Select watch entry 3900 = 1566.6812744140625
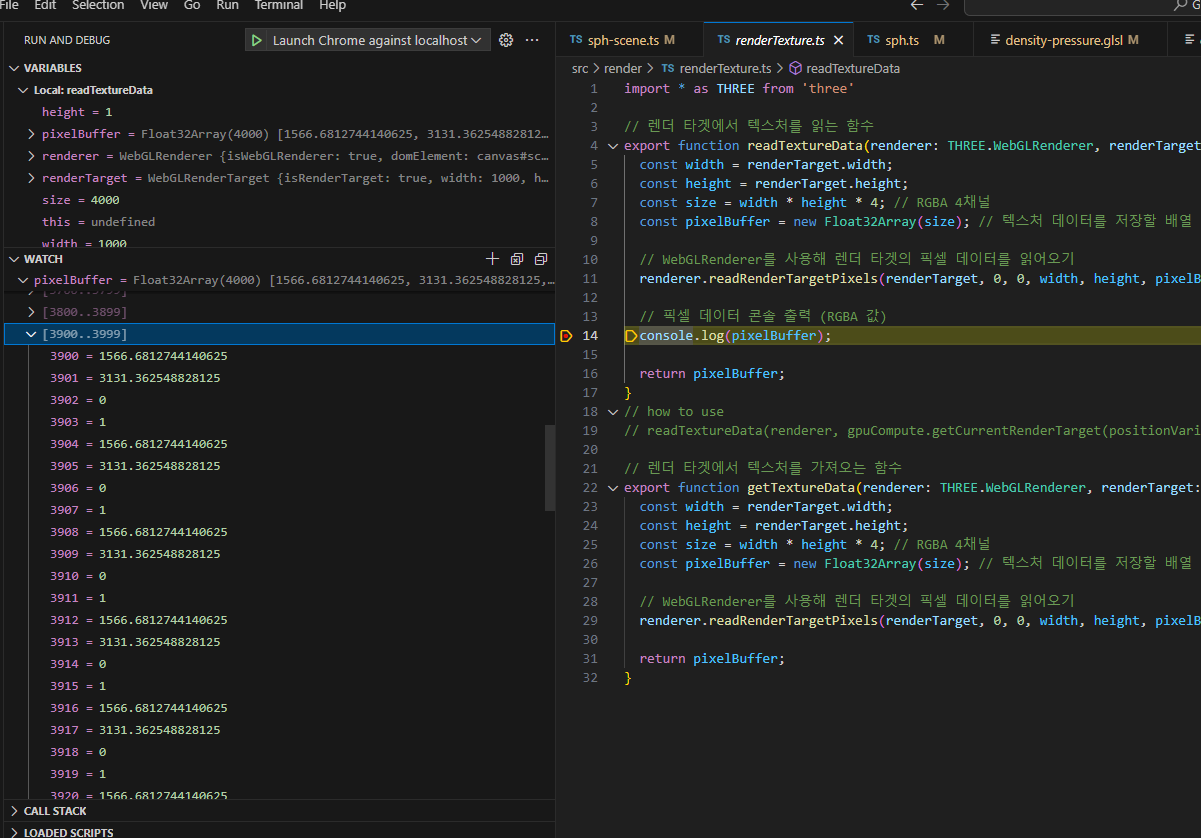 [x=277, y=356]
